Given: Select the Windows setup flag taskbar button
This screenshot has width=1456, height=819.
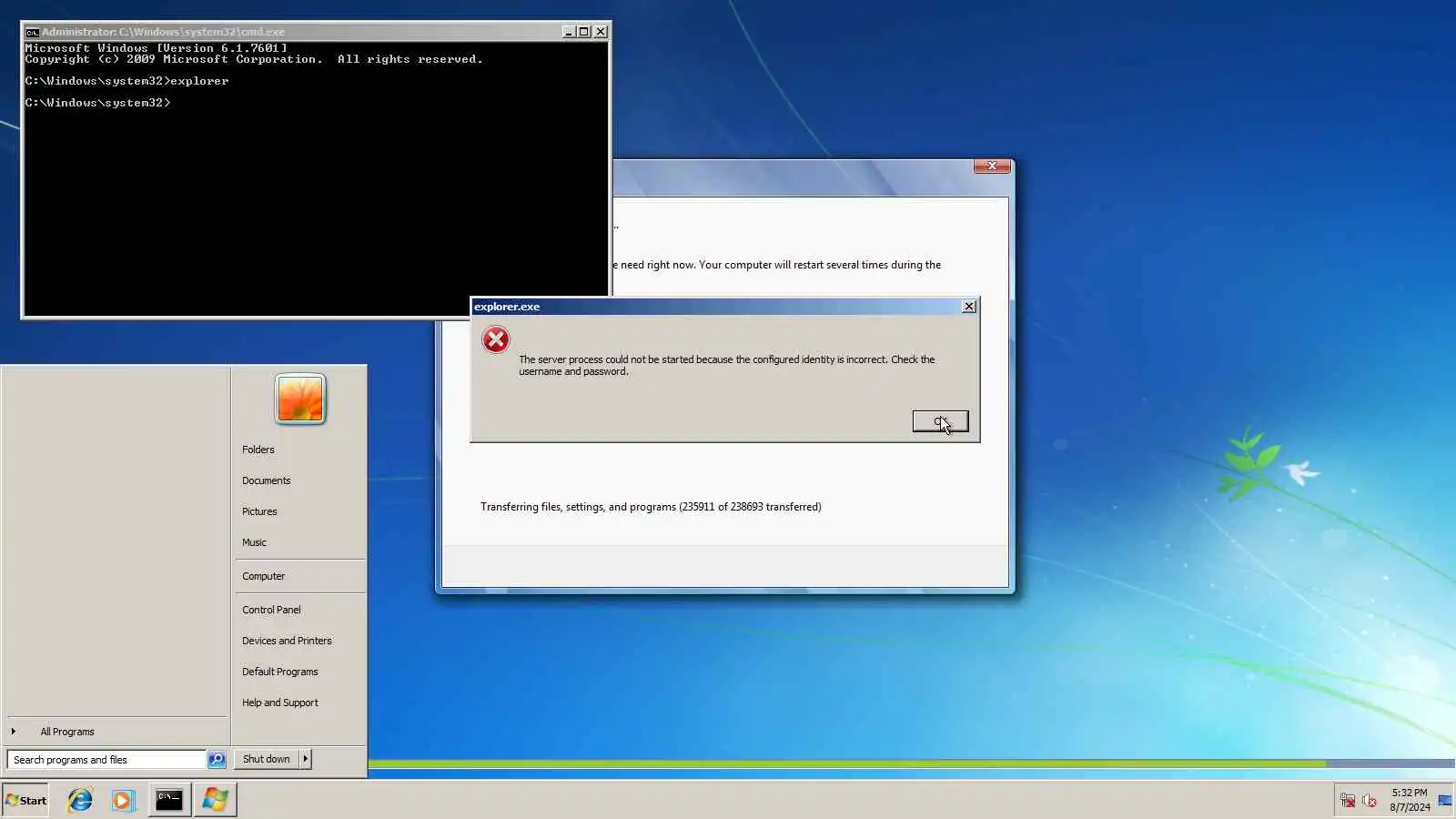Looking at the screenshot, I should click(216, 800).
